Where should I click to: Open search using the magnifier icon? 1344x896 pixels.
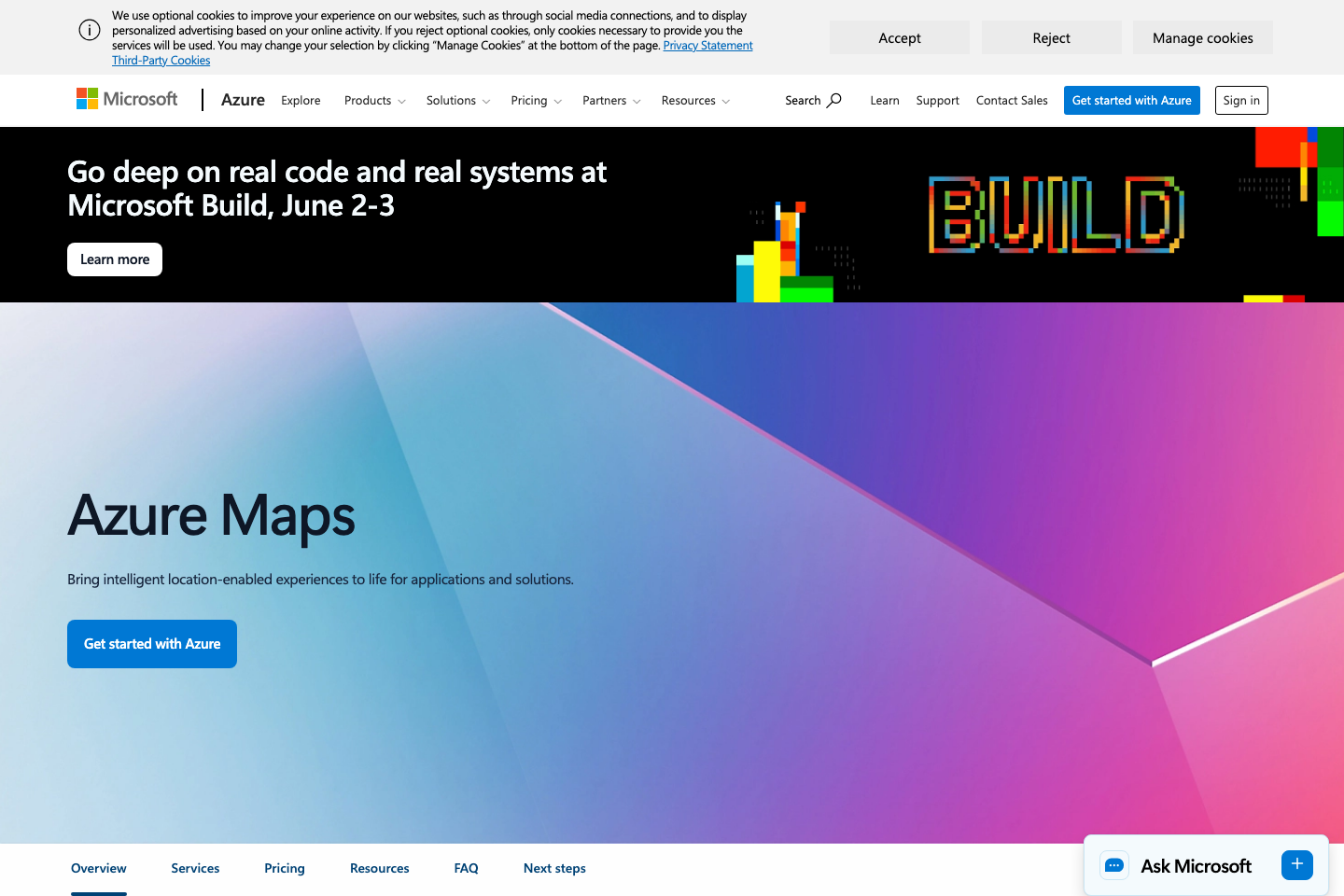833,100
